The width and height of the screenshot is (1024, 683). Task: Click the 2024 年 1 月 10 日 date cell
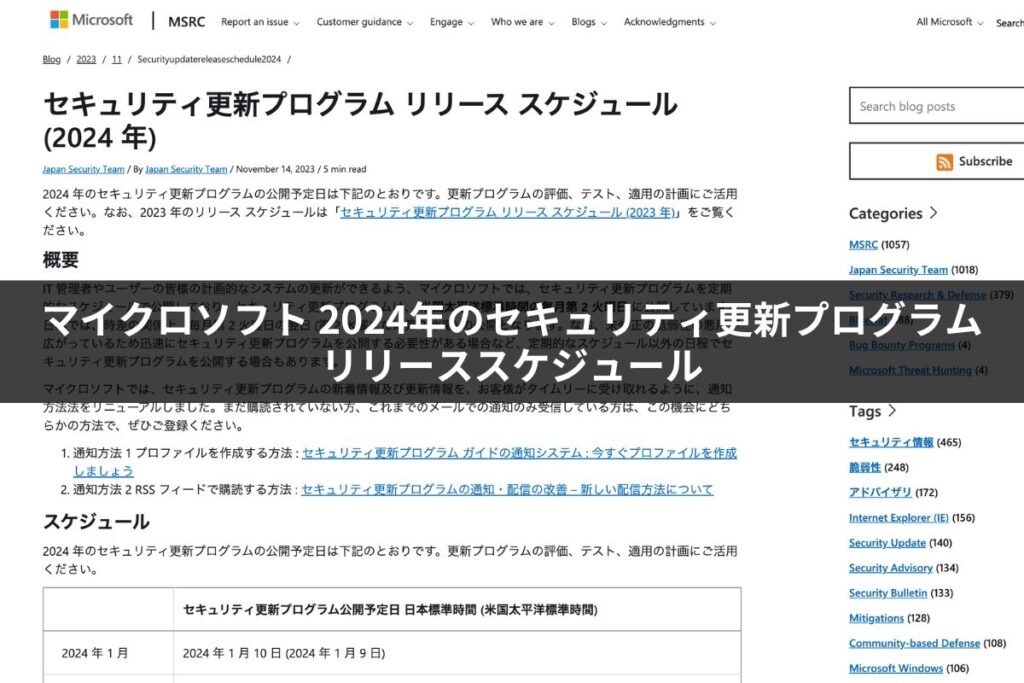[x=457, y=653]
